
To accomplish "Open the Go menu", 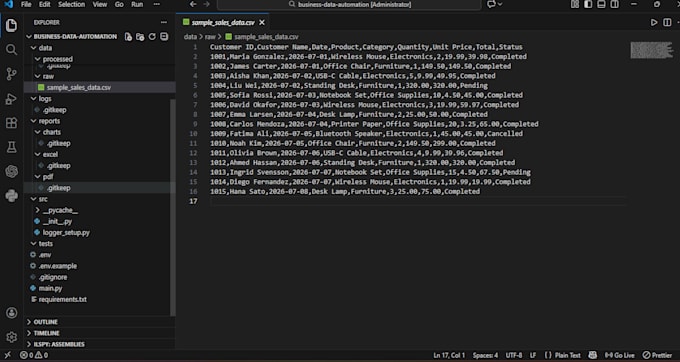I will coord(119,4).
